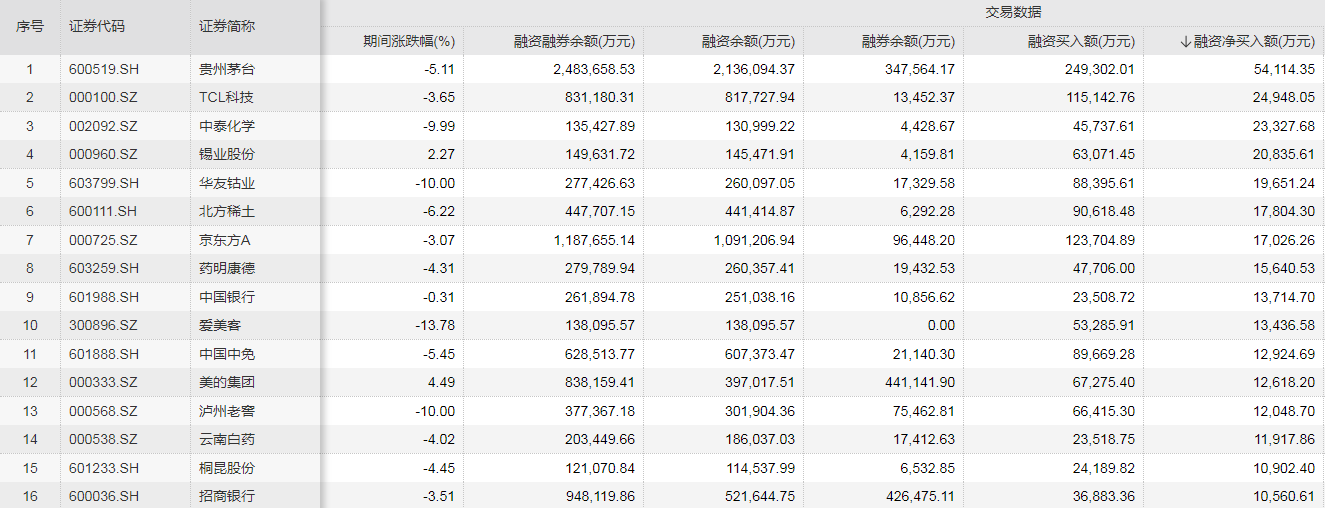The width and height of the screenshot is (1325, 508).
Task: Select stock code 000538.SZ
Action: click(103, 439)
